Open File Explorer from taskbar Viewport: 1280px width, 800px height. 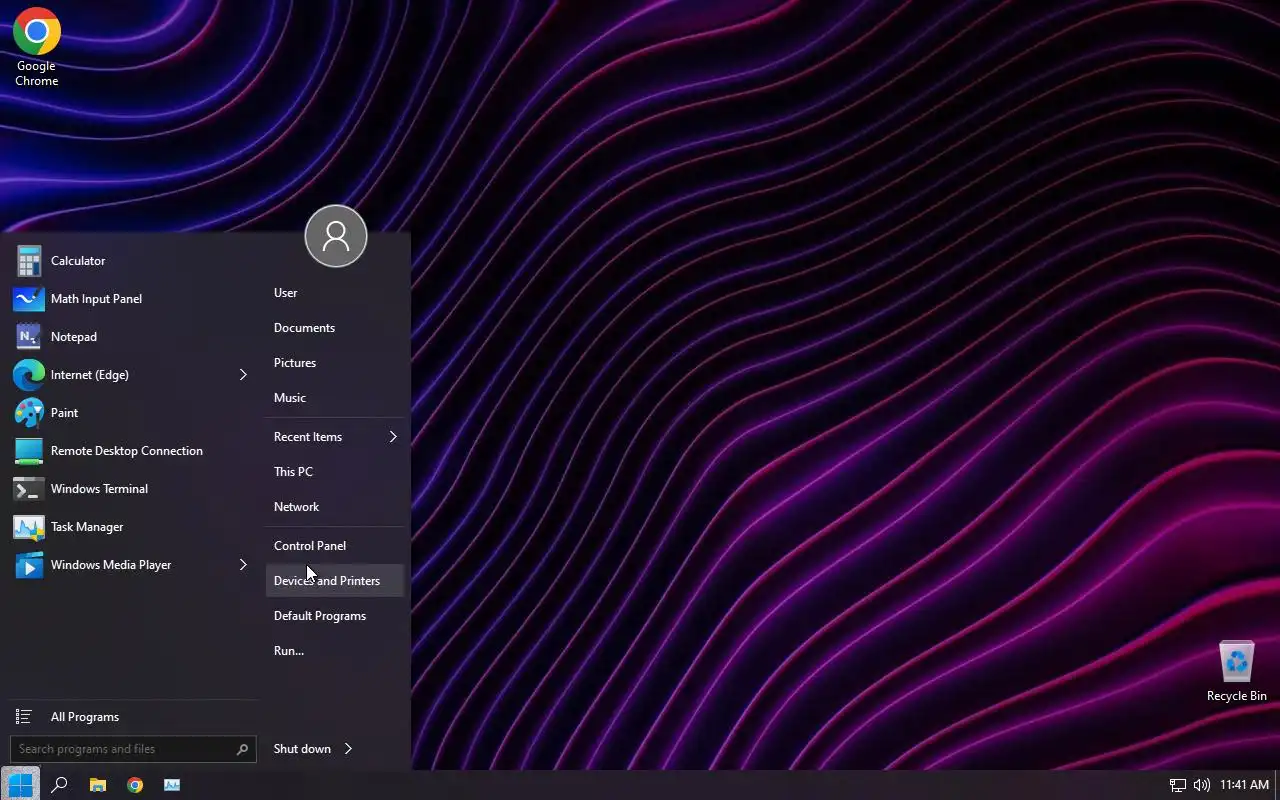pyautogui.click(x=97, y=785)
